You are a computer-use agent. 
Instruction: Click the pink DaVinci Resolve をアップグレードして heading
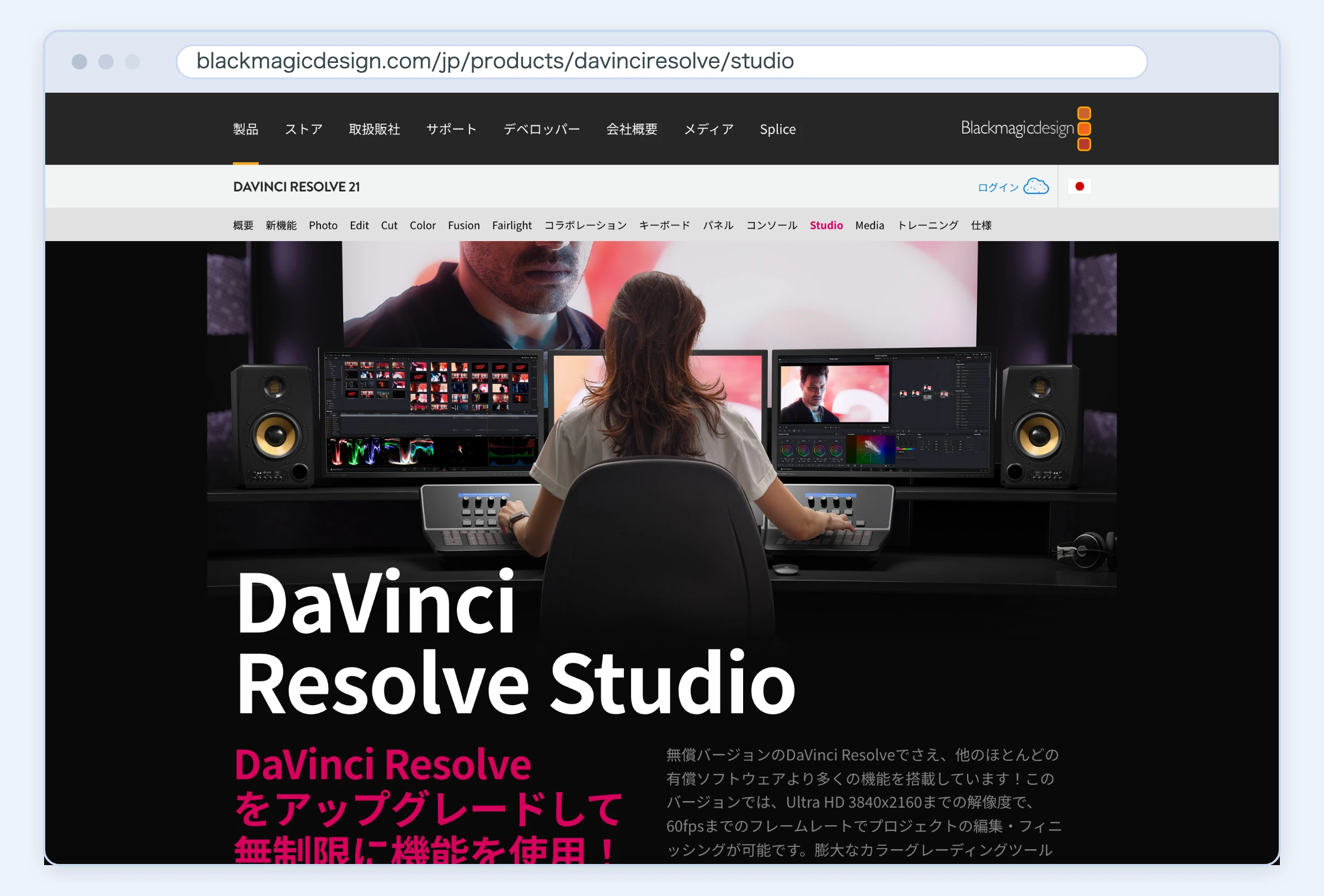click(x=428, y=804)
